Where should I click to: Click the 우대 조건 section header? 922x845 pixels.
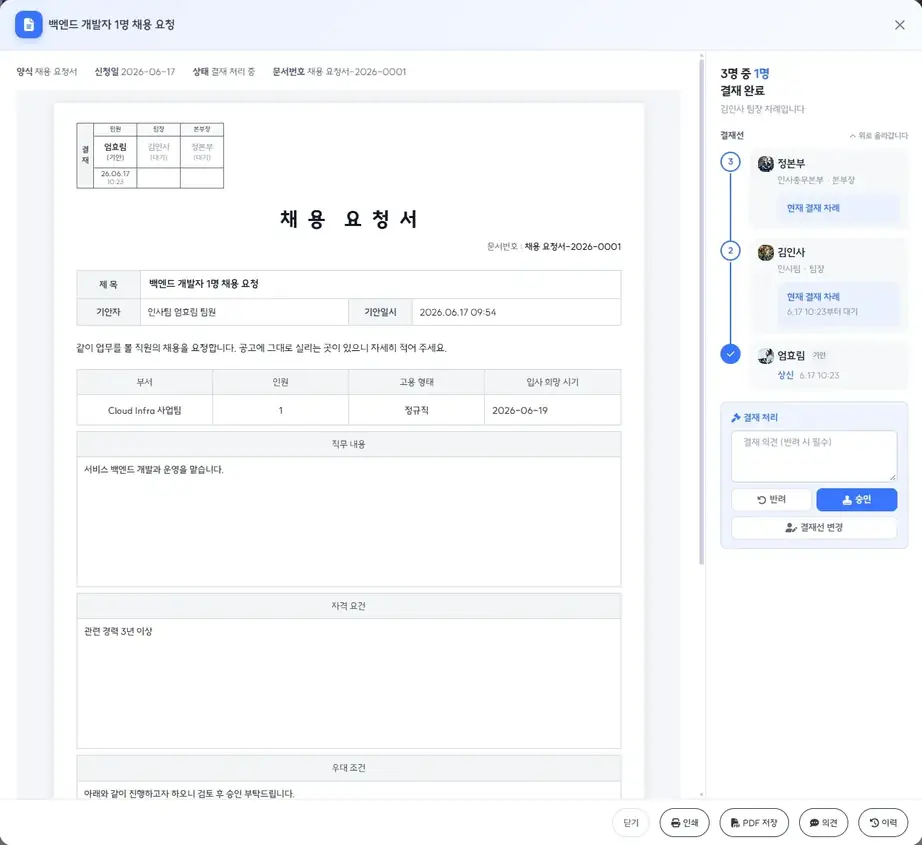pos(349,768)
